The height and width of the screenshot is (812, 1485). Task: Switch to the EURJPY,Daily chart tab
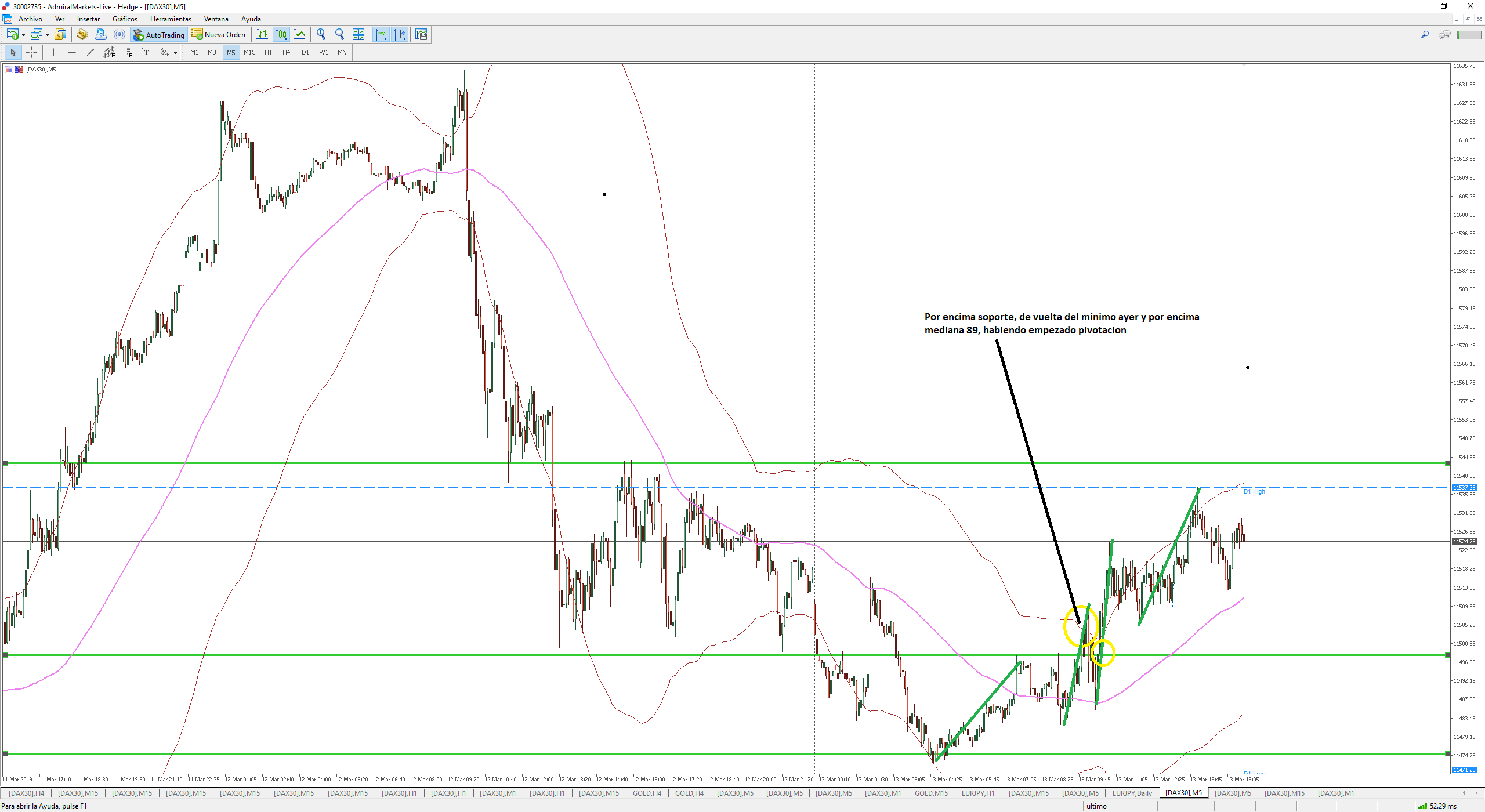point(1132,793)
